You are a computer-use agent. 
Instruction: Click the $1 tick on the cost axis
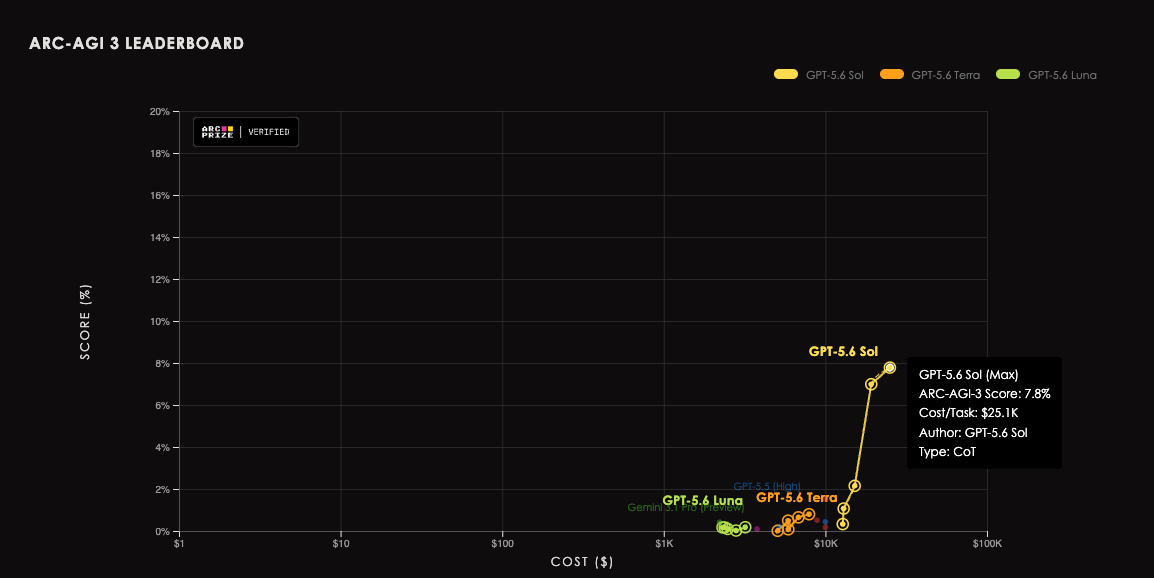pyautogui.click(x=179, y=544)
